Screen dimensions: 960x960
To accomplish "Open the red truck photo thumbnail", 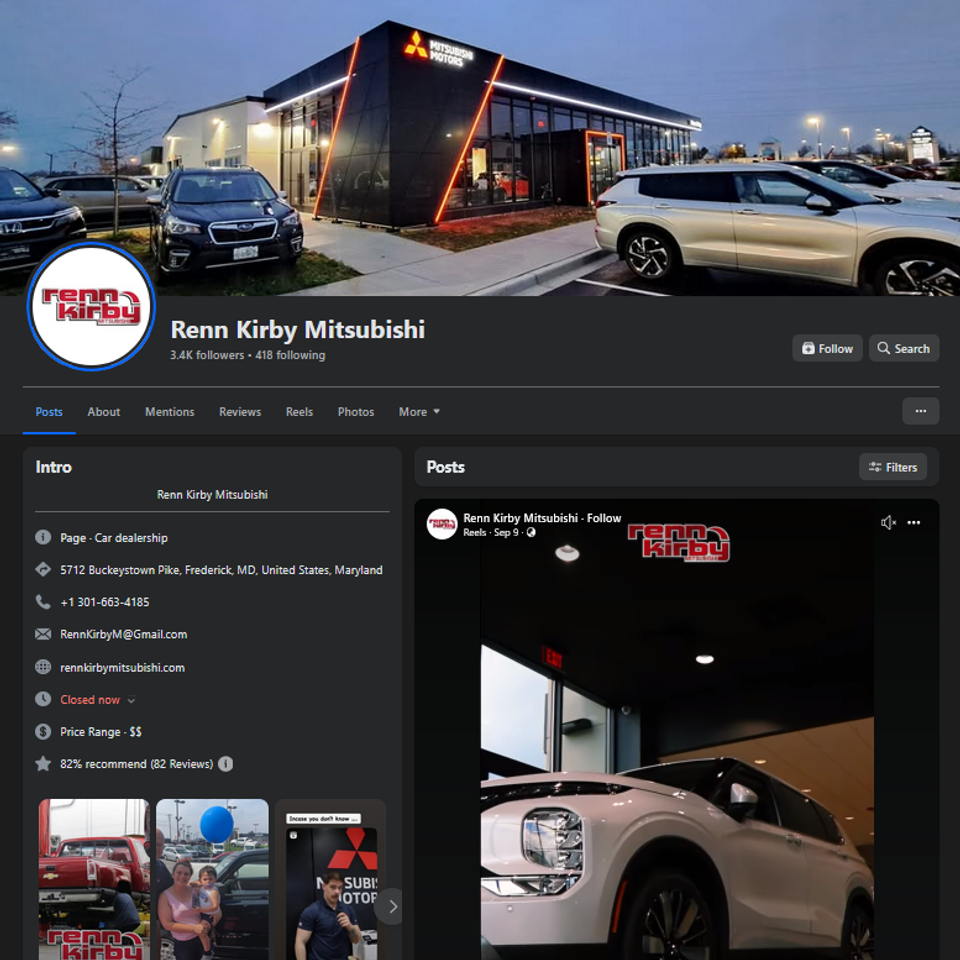I will [x=94, y=879].
